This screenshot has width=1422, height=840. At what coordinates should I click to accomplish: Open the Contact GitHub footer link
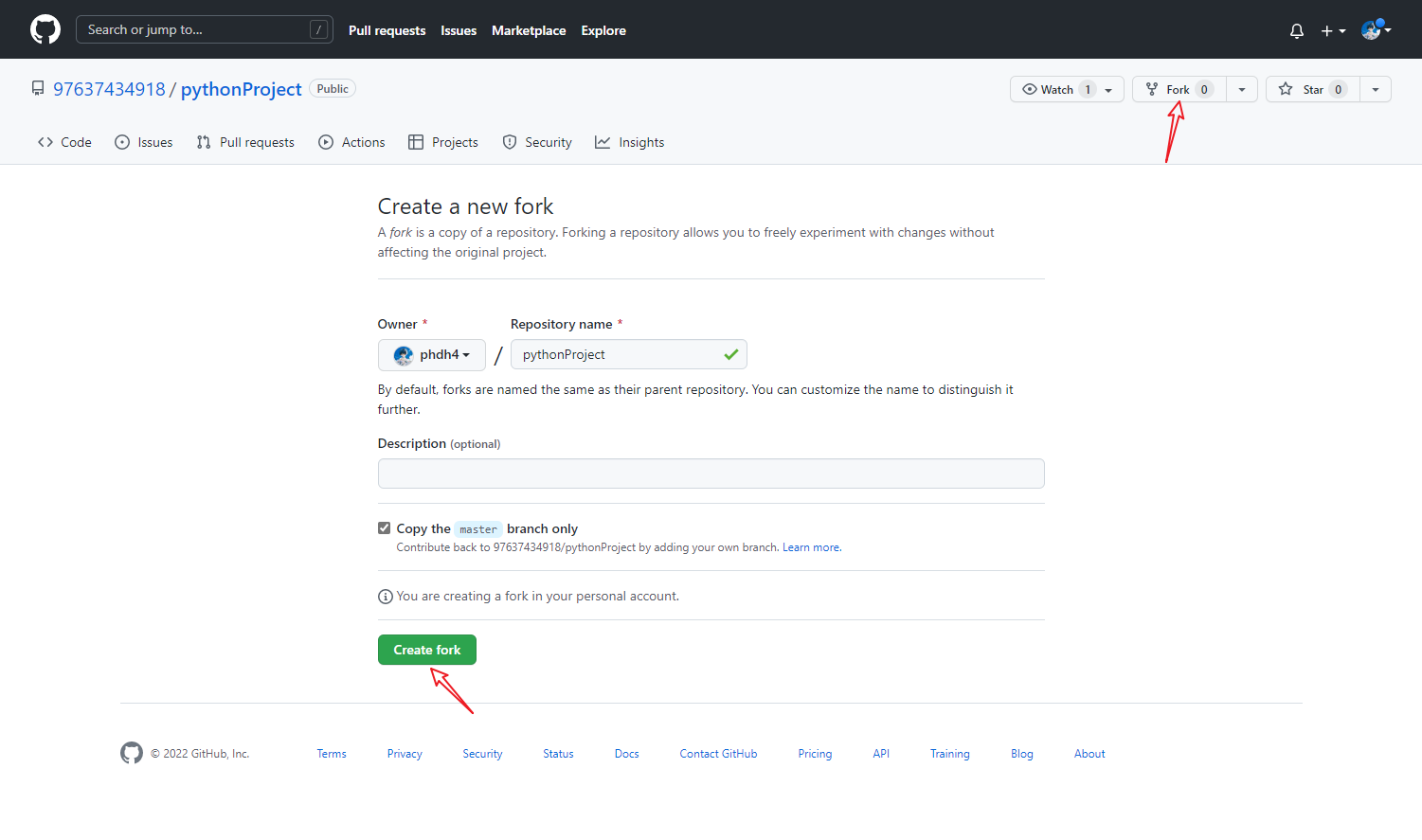718,754
